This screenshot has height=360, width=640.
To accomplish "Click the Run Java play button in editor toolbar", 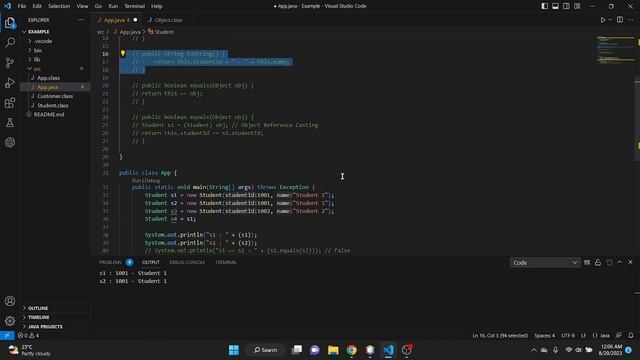I will click(x=602, y=20).
